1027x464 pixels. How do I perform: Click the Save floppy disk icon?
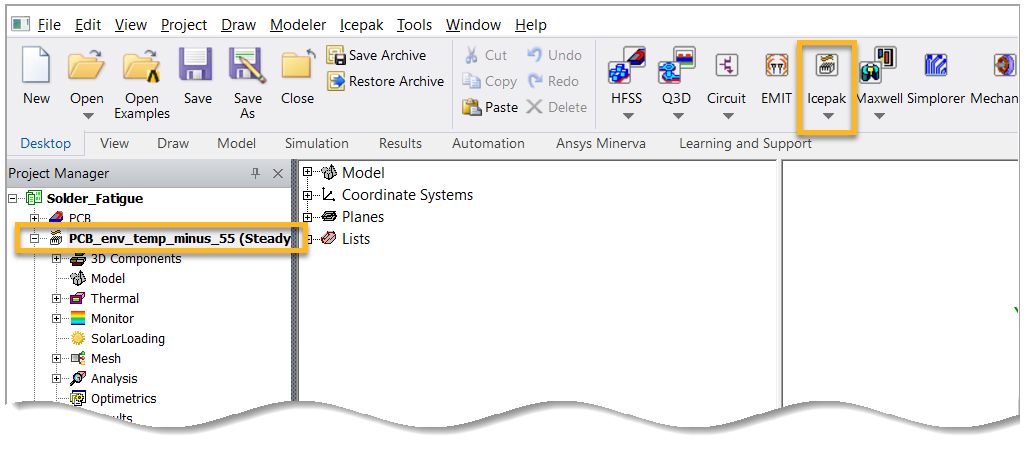pyautogui.click(x=197, y=66)
